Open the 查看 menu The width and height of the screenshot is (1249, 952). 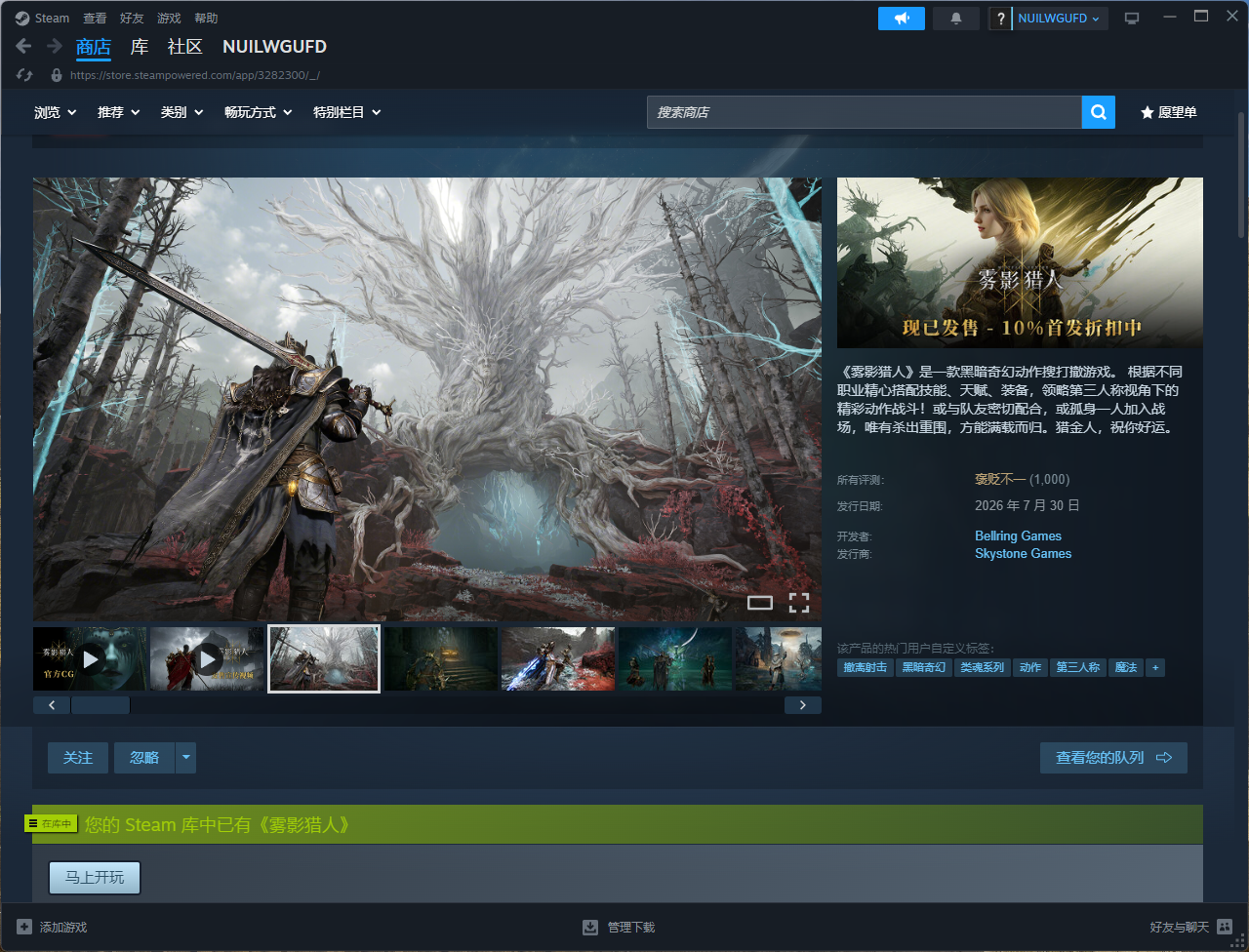tap(95, 19)
